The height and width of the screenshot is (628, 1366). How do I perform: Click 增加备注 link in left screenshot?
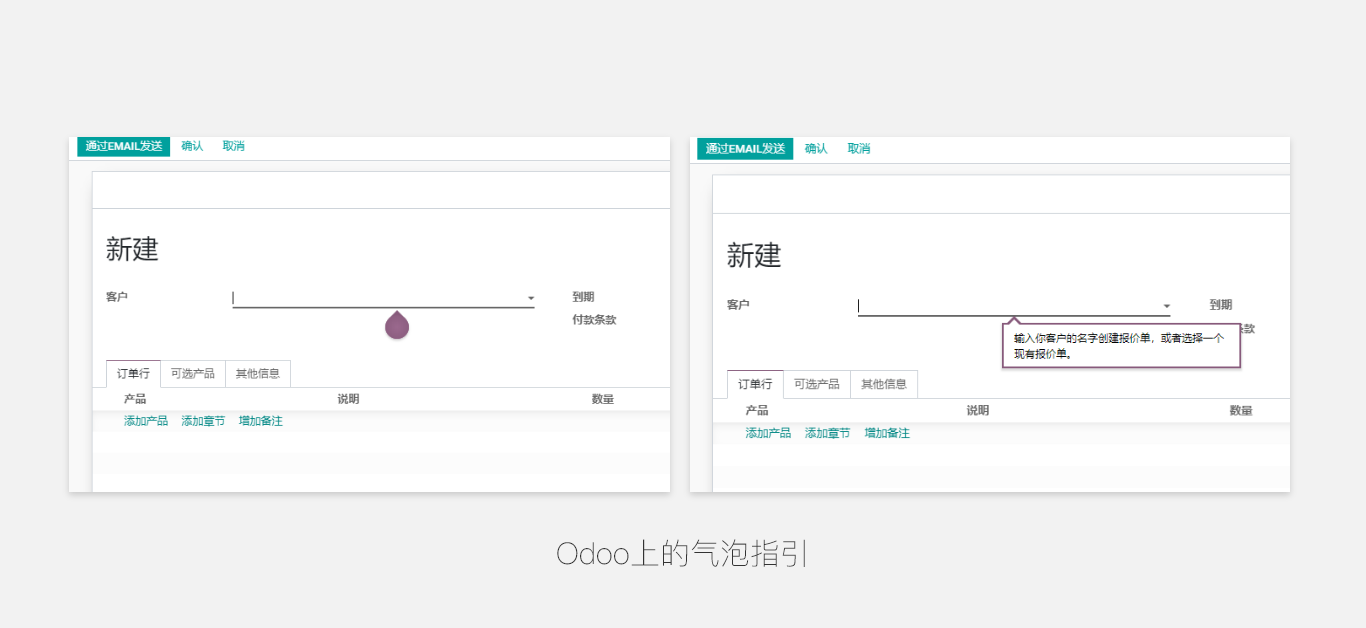[261, 421]
